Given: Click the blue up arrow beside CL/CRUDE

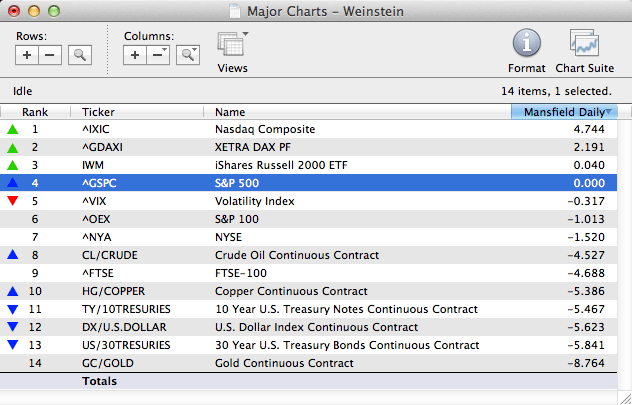Looking at the screenshot, I should pyautogui.click(x=12, y=255).
